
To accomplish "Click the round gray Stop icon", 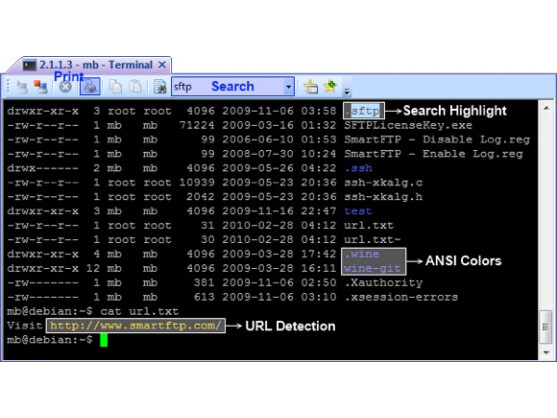I will (x=65, y=87).
